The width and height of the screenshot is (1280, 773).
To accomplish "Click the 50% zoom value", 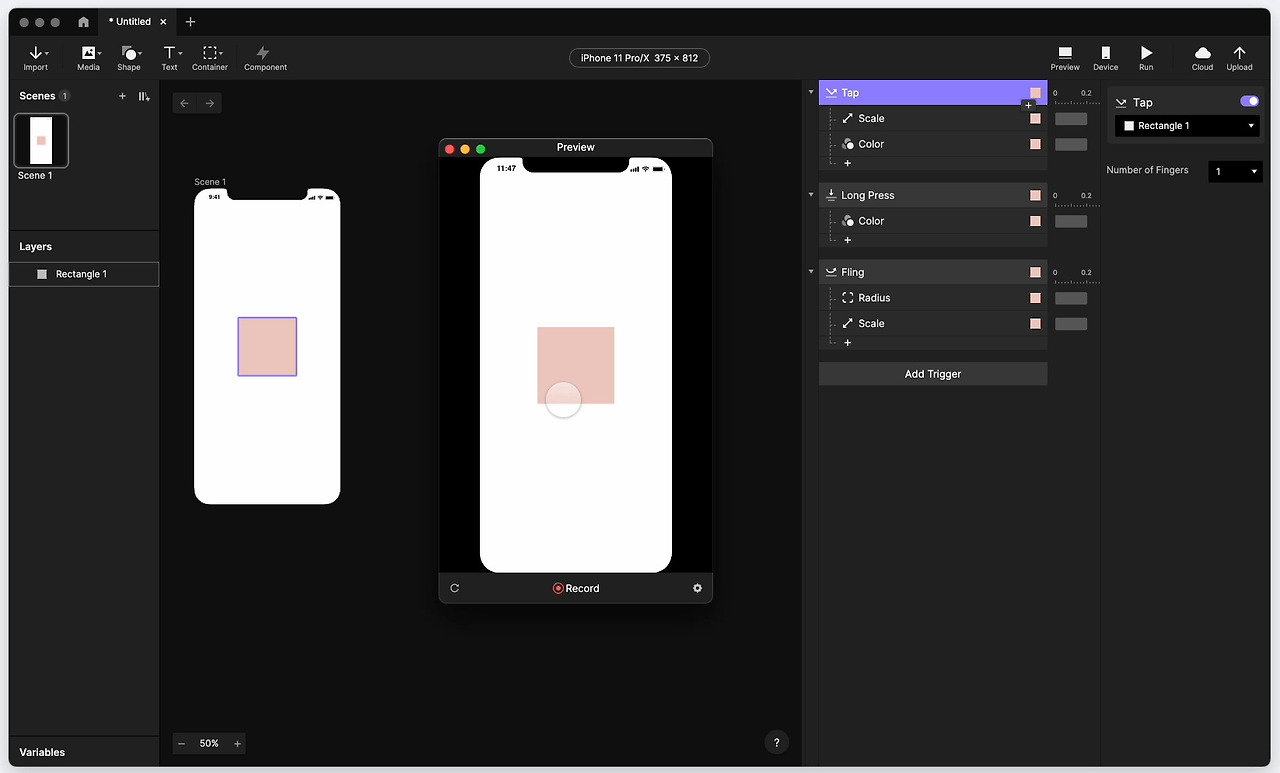I will [x=209, y=744].
